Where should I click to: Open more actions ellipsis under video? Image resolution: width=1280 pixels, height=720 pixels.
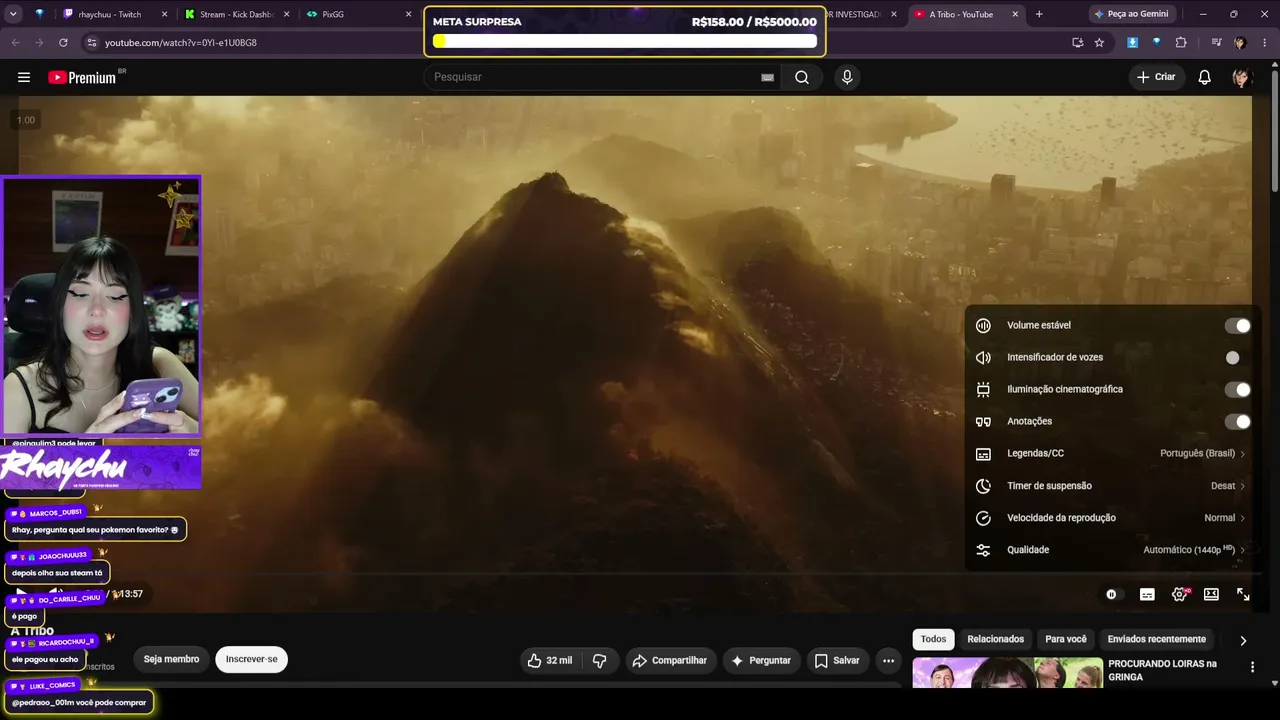(888, 660)
